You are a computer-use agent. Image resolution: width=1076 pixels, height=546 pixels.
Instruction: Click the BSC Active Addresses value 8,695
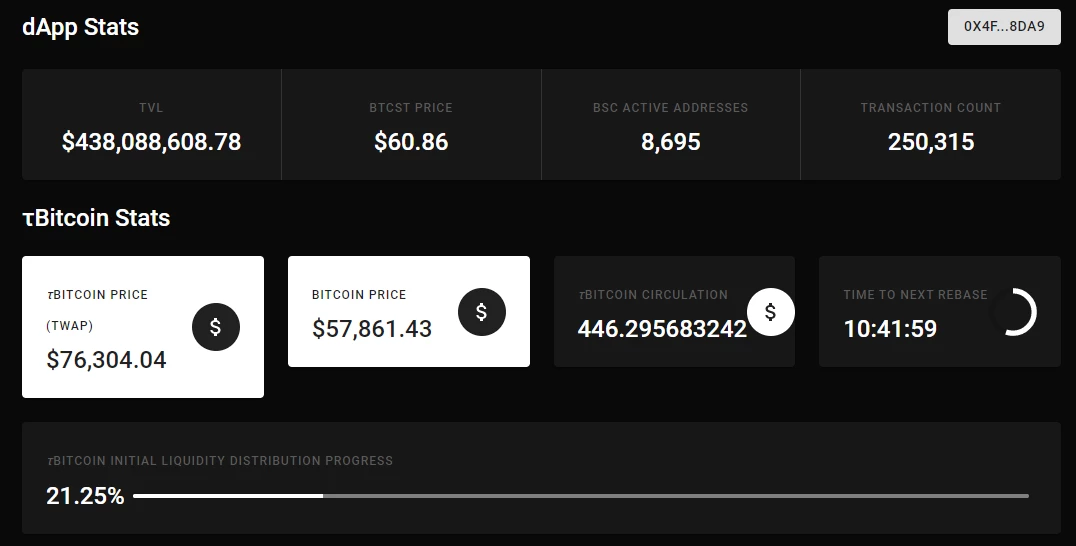pyautogui.click(x=670, y=142)
